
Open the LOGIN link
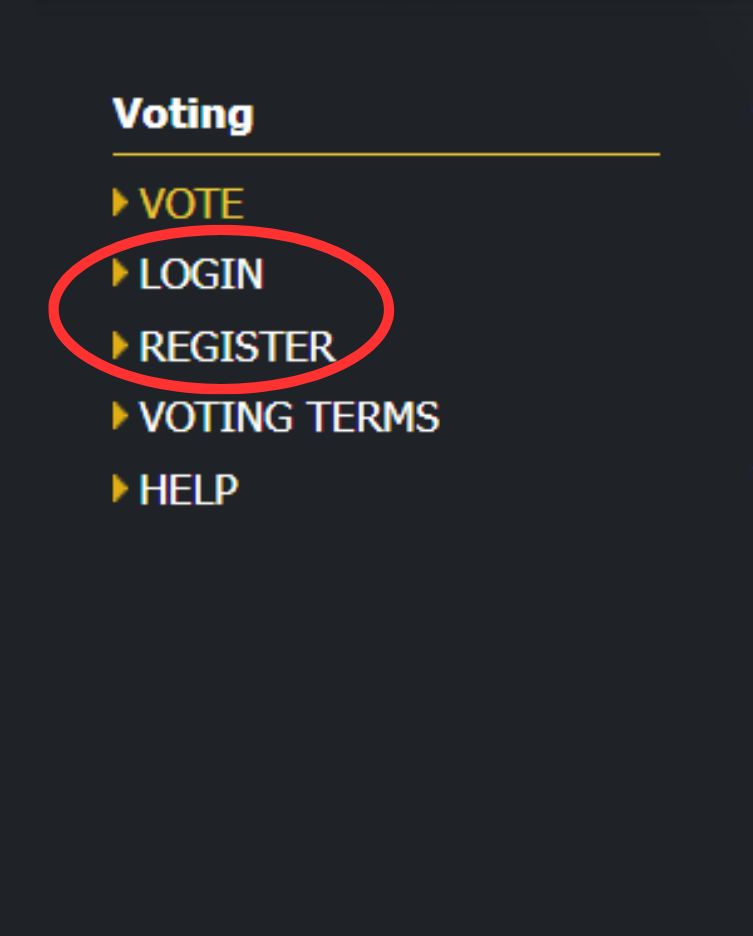pos(201,275)
